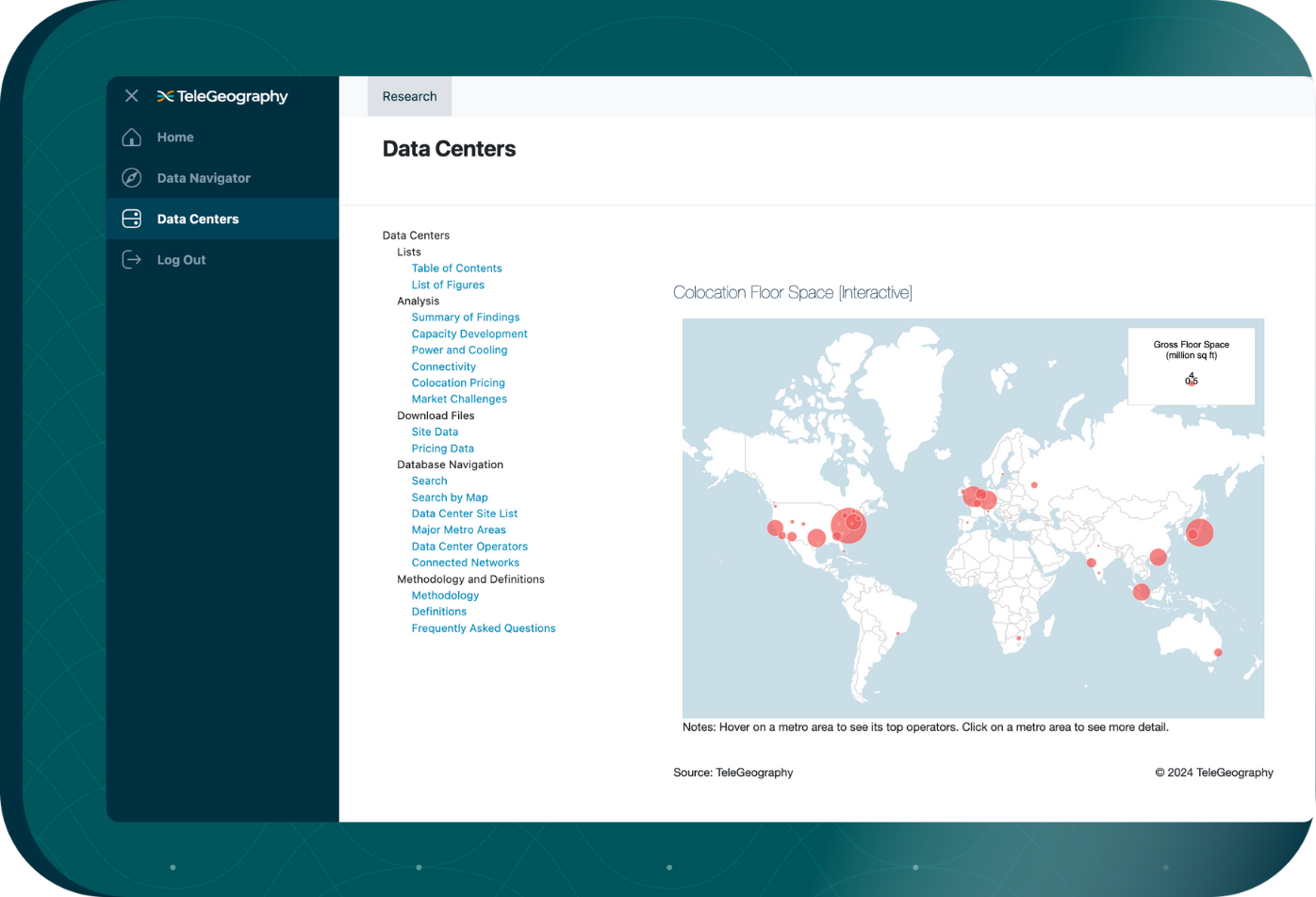View the Summary of Findings

pos(465,318)
